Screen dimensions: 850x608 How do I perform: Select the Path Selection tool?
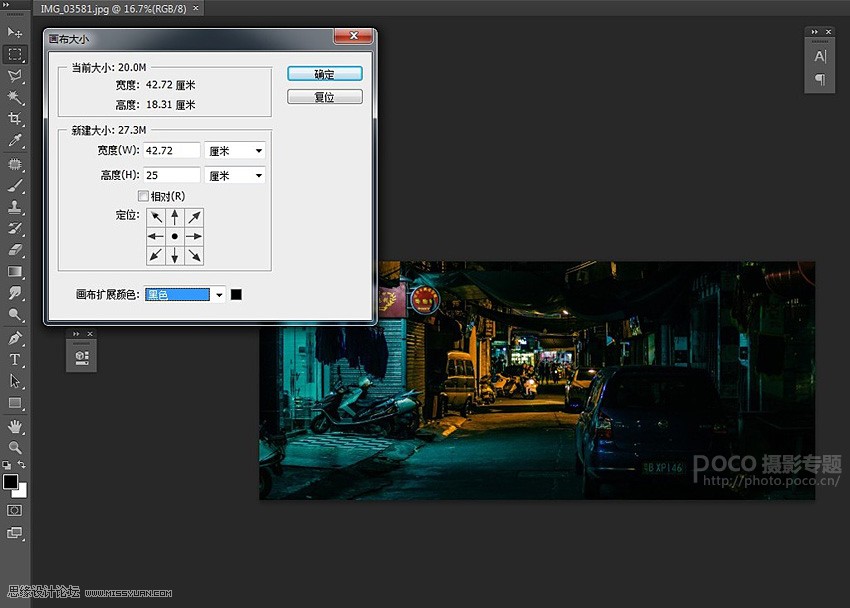tap(15, 381)
